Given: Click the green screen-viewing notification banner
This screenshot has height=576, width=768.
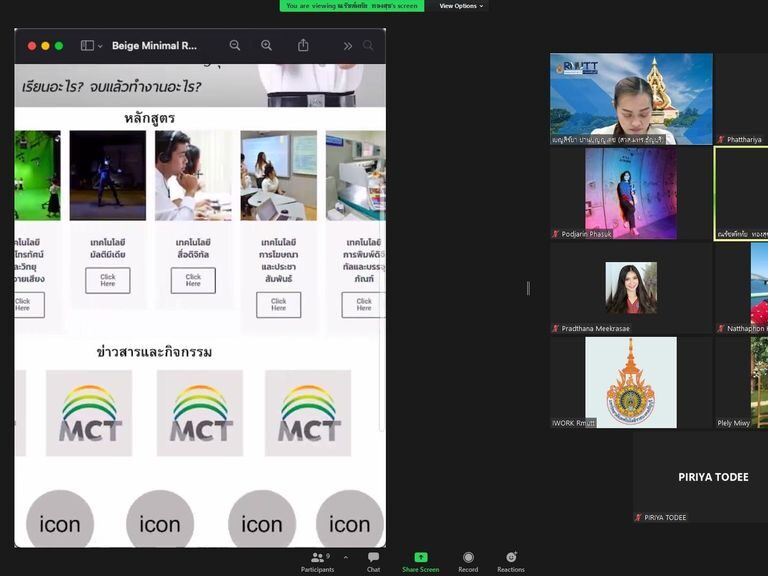Looking at the screenshot, I should point(352,6).
